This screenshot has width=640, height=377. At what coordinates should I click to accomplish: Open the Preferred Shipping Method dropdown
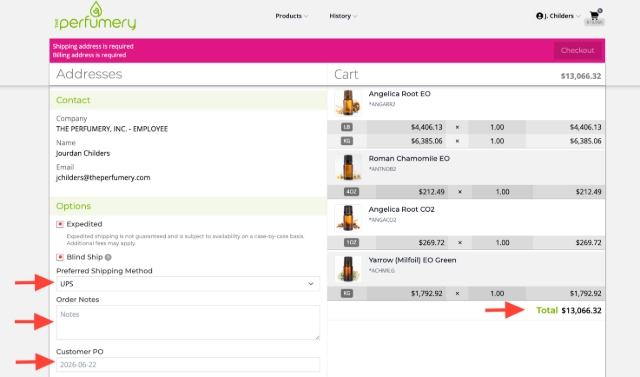(188, 284)
